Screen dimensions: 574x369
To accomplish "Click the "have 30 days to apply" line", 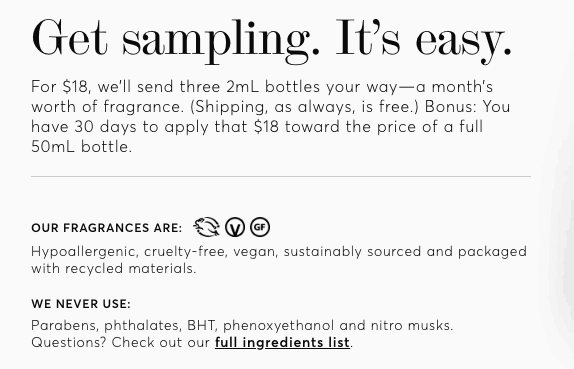I will [x=257, y=127].
